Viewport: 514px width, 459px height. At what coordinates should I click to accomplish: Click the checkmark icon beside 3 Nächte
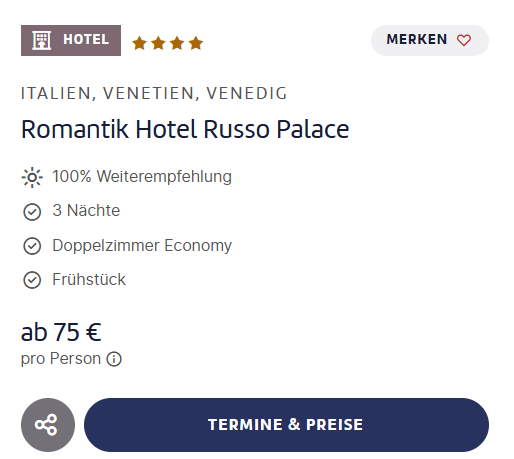tap(32, 212)
